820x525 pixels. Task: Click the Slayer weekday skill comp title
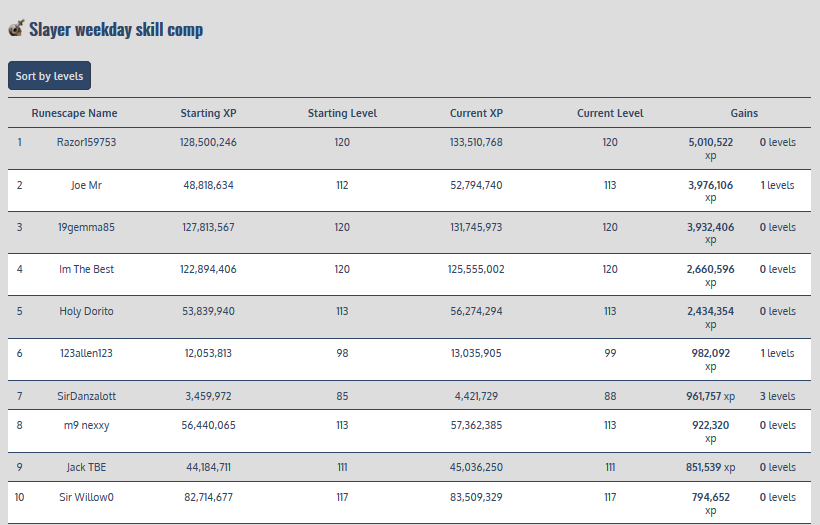tap(116, 29)
